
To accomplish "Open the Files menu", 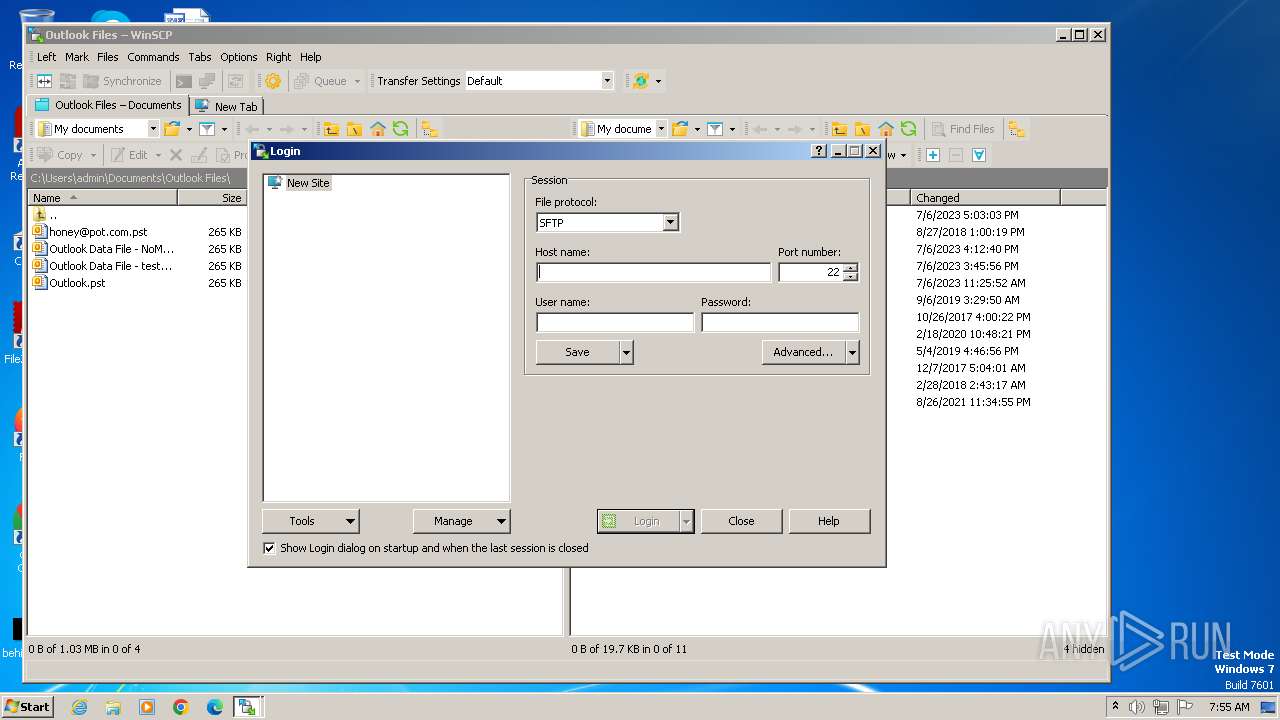I will click(108, 57).
